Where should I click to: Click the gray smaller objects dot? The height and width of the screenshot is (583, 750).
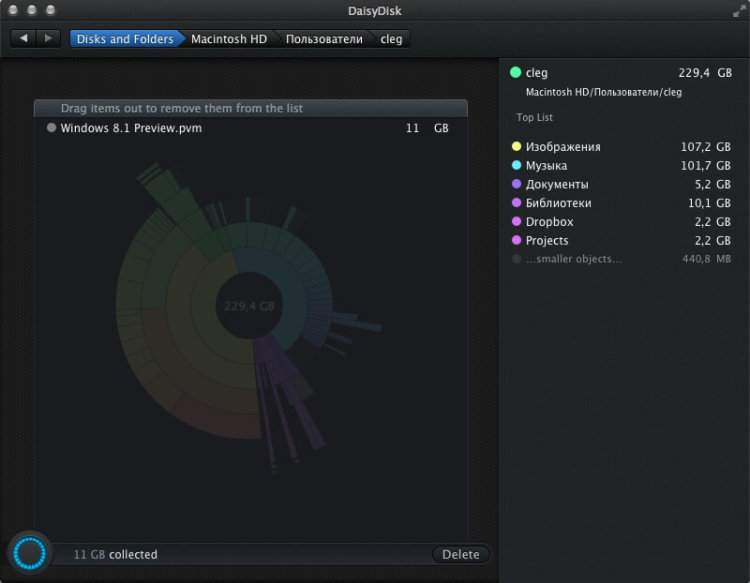tap(516, 259)
